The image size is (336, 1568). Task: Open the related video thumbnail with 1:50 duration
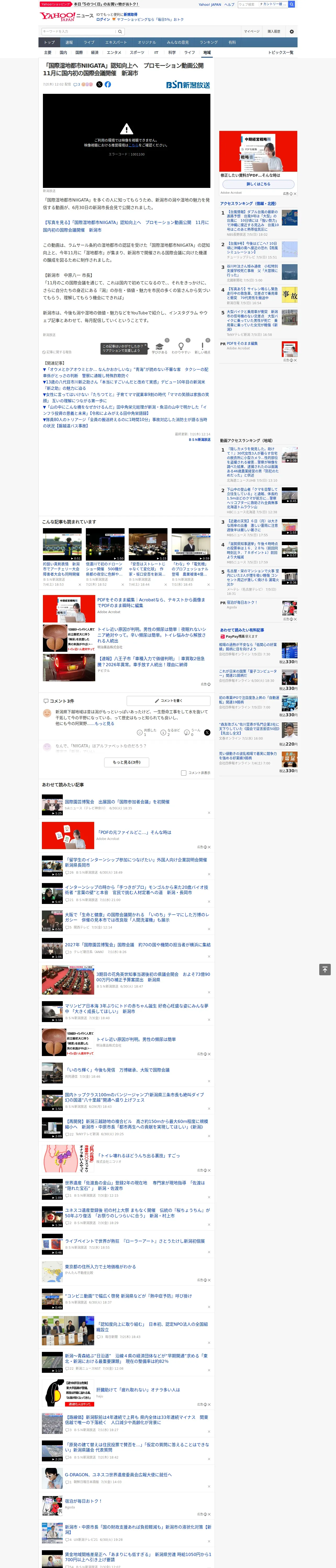click(x=105, y=544)
